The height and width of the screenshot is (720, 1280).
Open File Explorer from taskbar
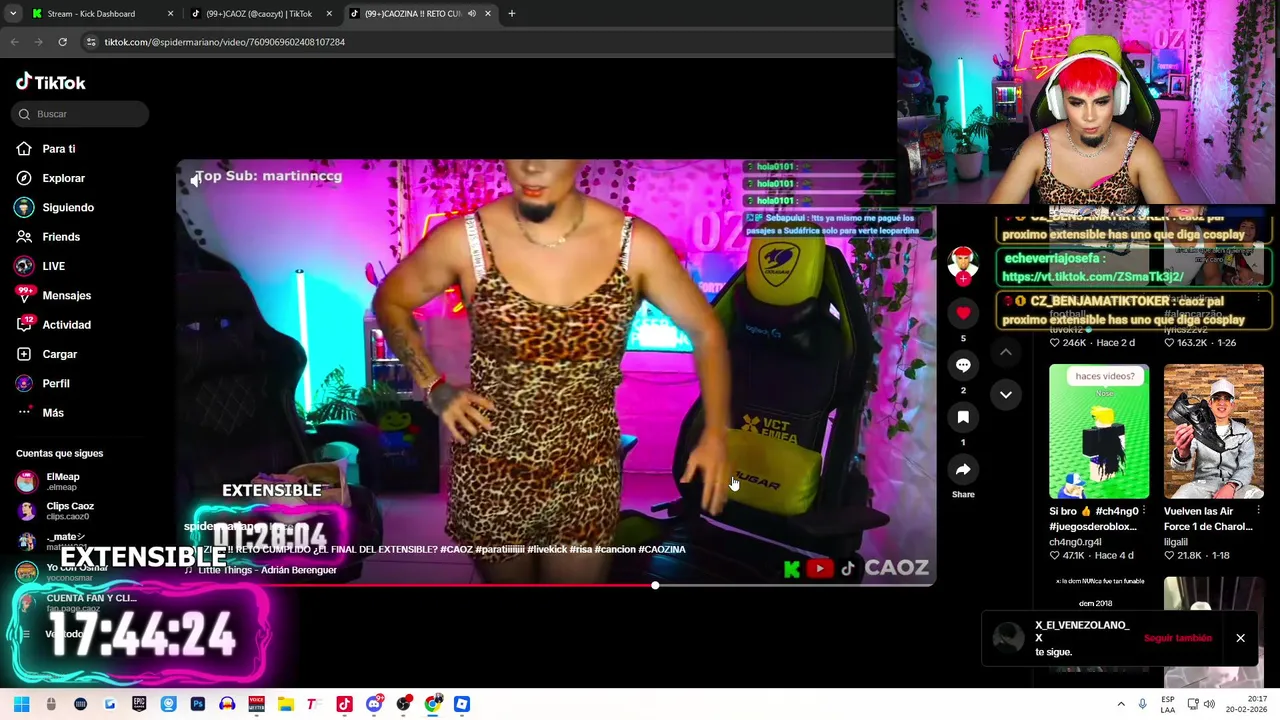(x=285, y=704)
